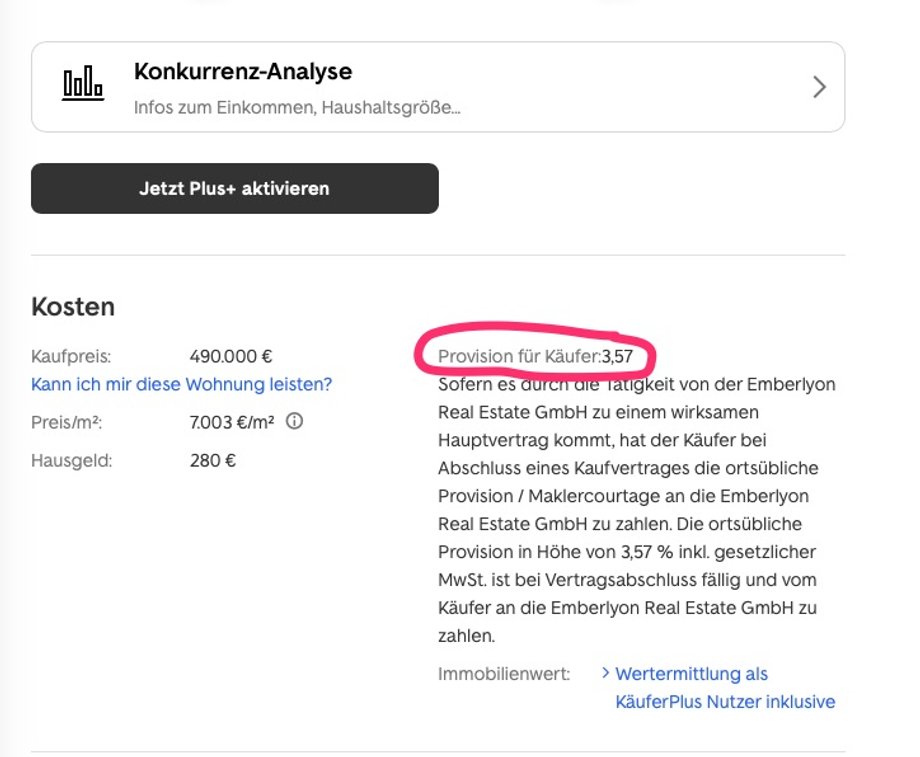Select the 7.003 €/m² price value
Screen dimensions: 920x757
(x=232, y=422)
